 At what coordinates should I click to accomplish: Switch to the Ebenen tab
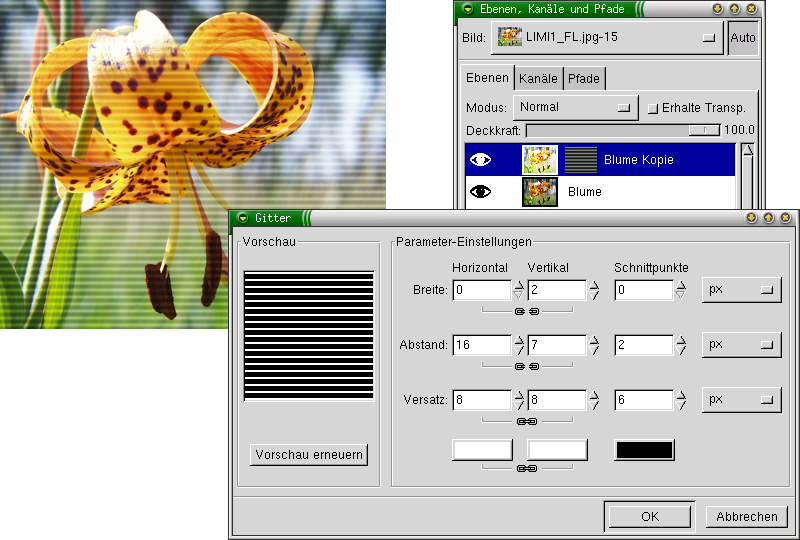[x=487, y=78]
